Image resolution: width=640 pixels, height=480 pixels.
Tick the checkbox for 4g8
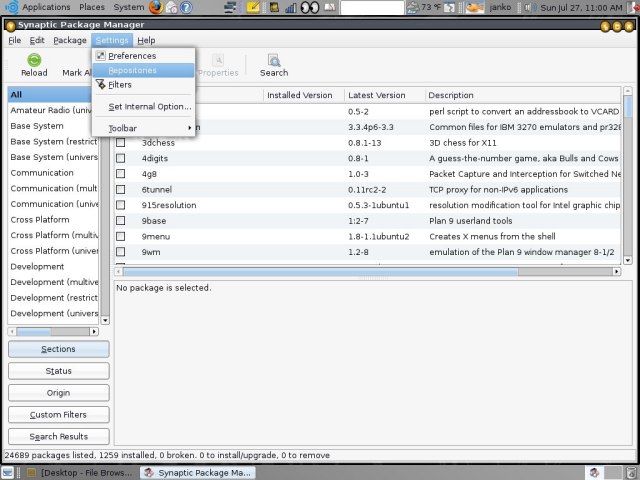tap(120, 173)
